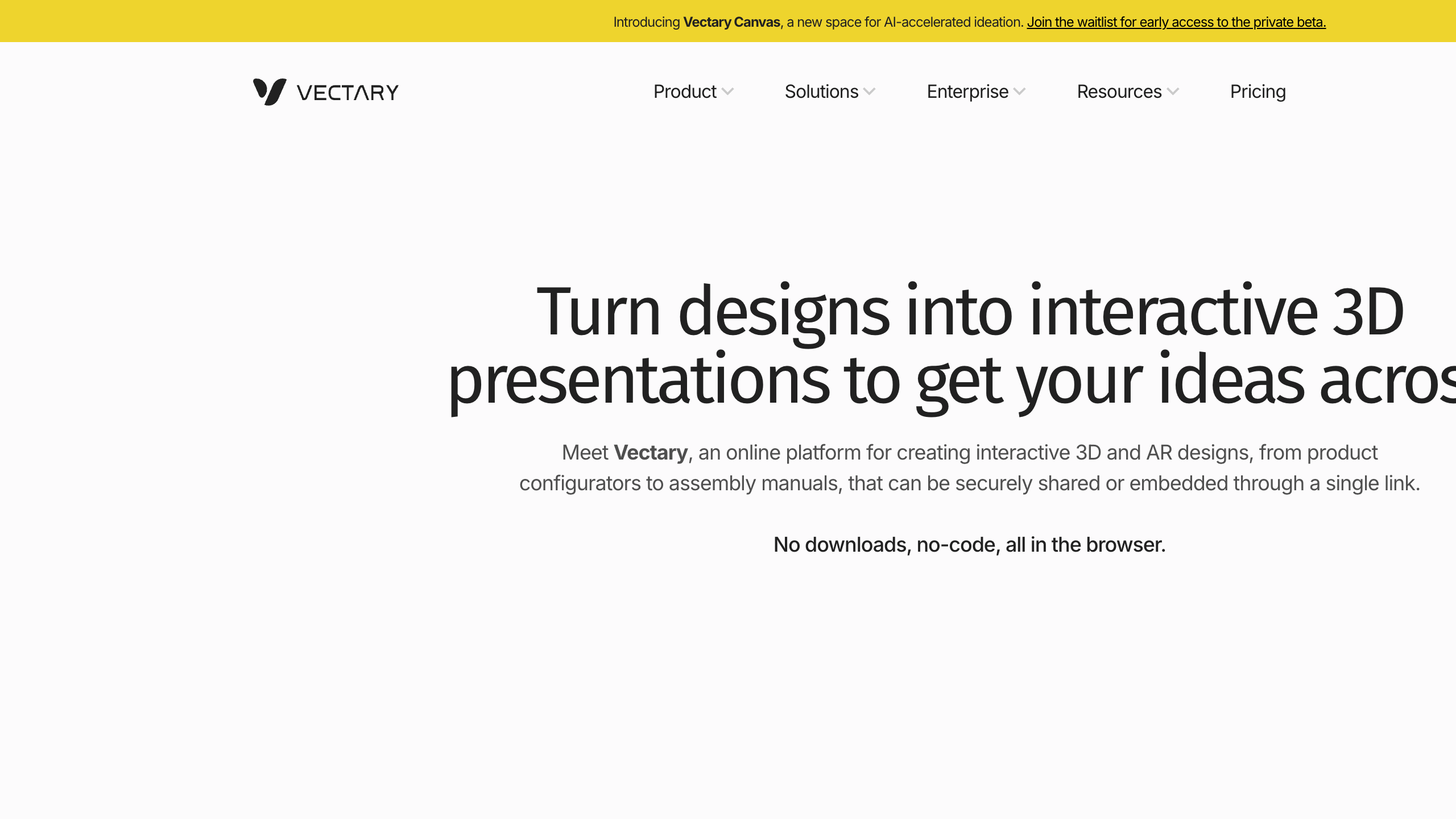Expand the chevron next to Solutions

tap(869, 92)
